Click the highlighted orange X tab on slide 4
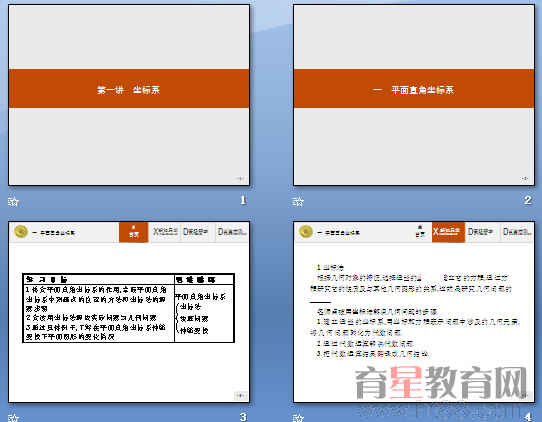Screen dimensions: 542x422 point(448,232)
